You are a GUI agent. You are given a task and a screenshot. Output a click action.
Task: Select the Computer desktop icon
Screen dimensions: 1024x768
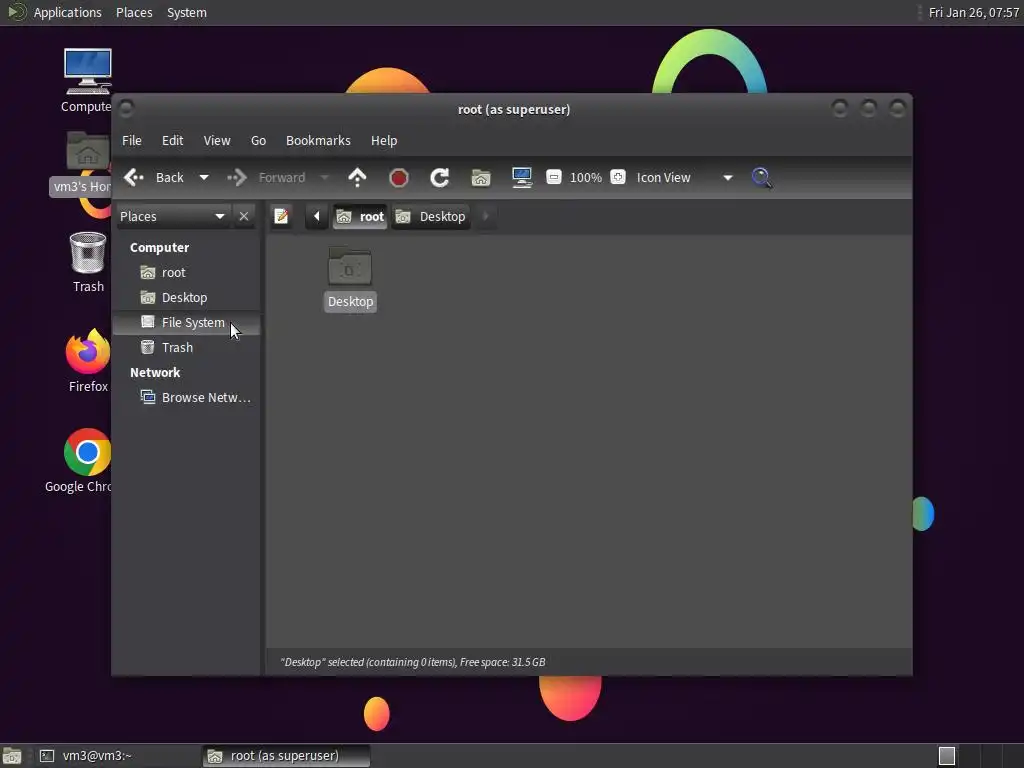click(x=87, y=80)
